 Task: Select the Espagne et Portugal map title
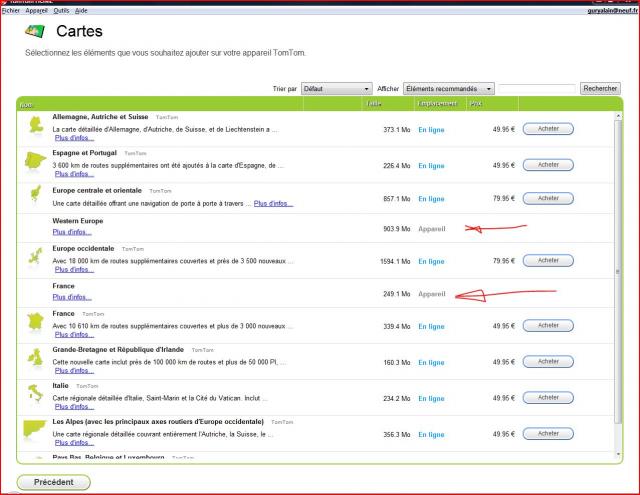tap(84, 153)
